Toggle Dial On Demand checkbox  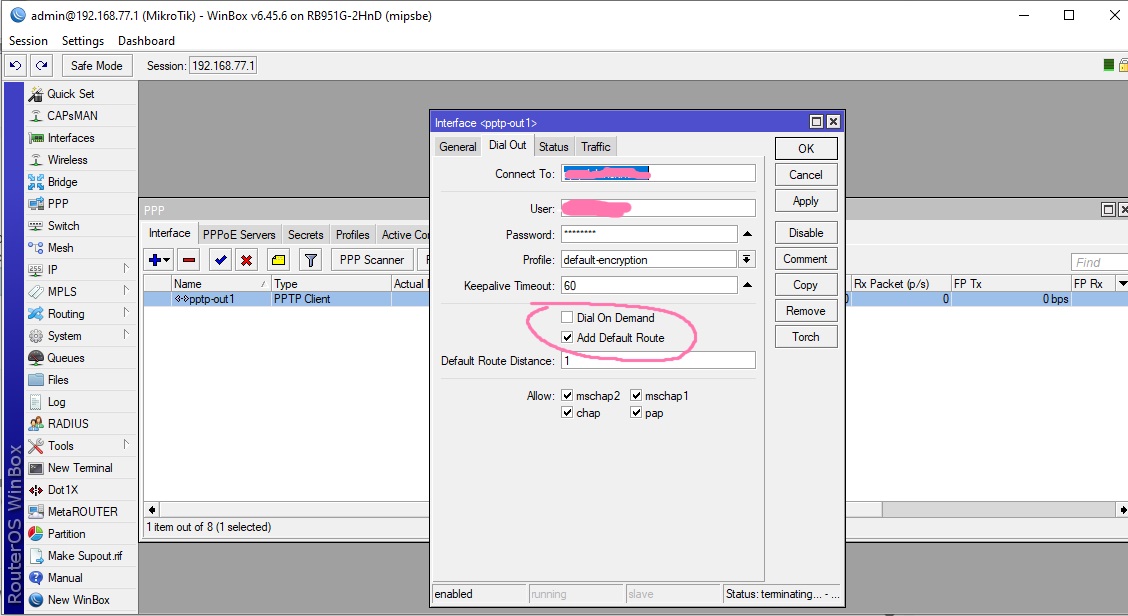click(567, 317)
